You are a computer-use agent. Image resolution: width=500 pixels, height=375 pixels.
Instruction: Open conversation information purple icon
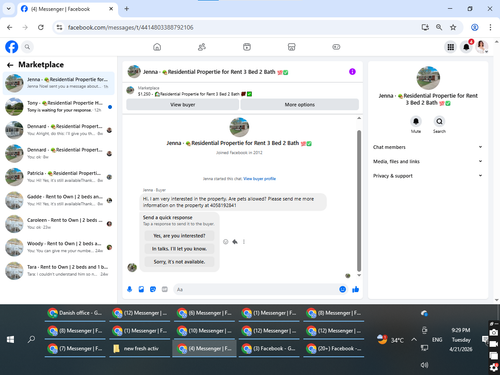(x=352, y=72)
